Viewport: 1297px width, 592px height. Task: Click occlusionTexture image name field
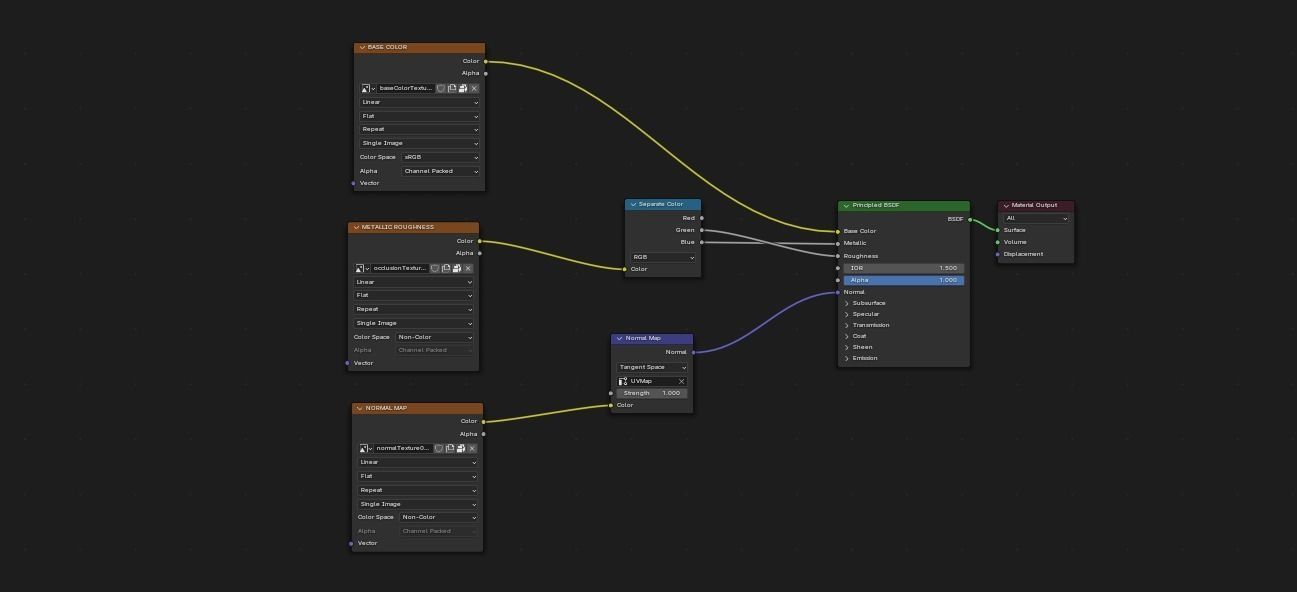[x=399, y=268]
